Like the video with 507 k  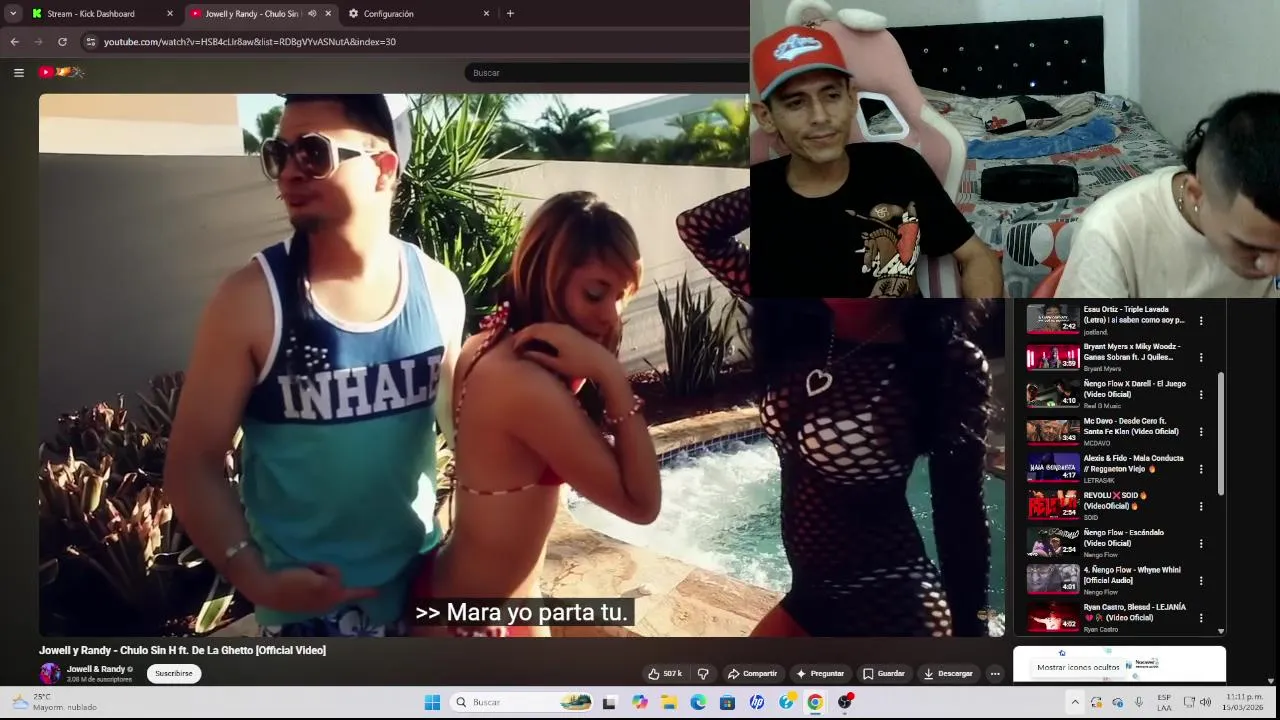[665, 674]
